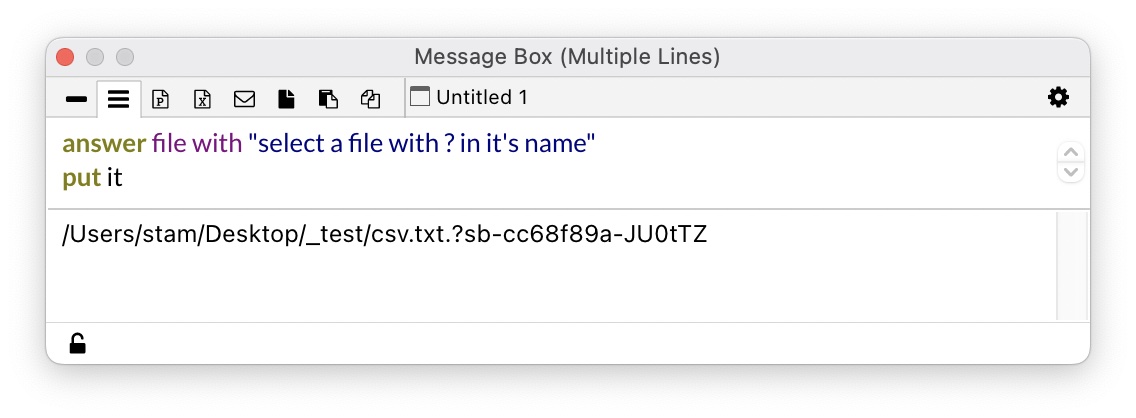Image resolution: width=1136 pixels, height=418 pixels.
Task: Step to the next command with down arrow
Action: click(x=1070, y=171)
